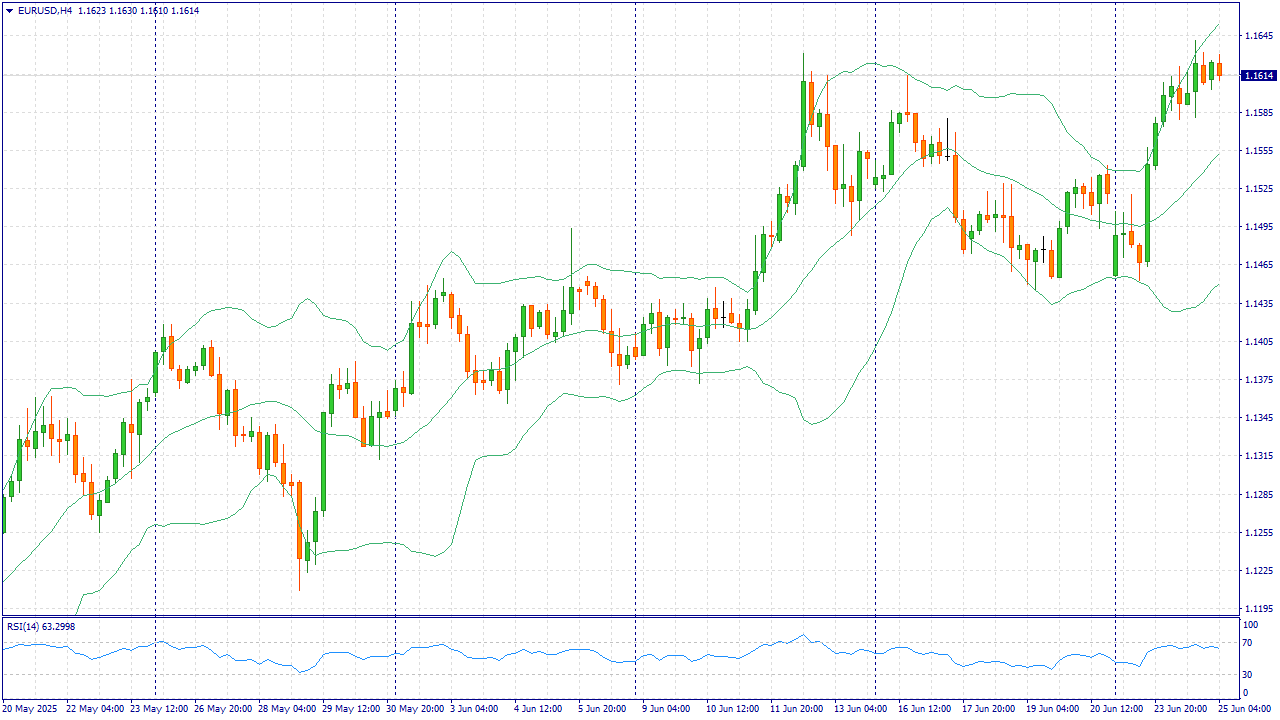Image resolution: width=1280 pixels, height=720 pixels.
Task: Click the 20 May 2025 date label
Action: 30,709
